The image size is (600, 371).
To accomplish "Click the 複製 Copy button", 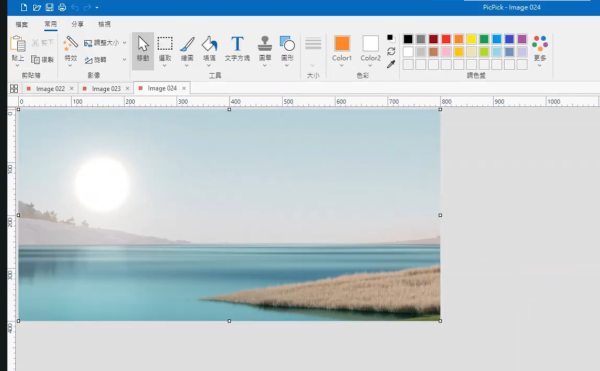I will pos(42,59).
